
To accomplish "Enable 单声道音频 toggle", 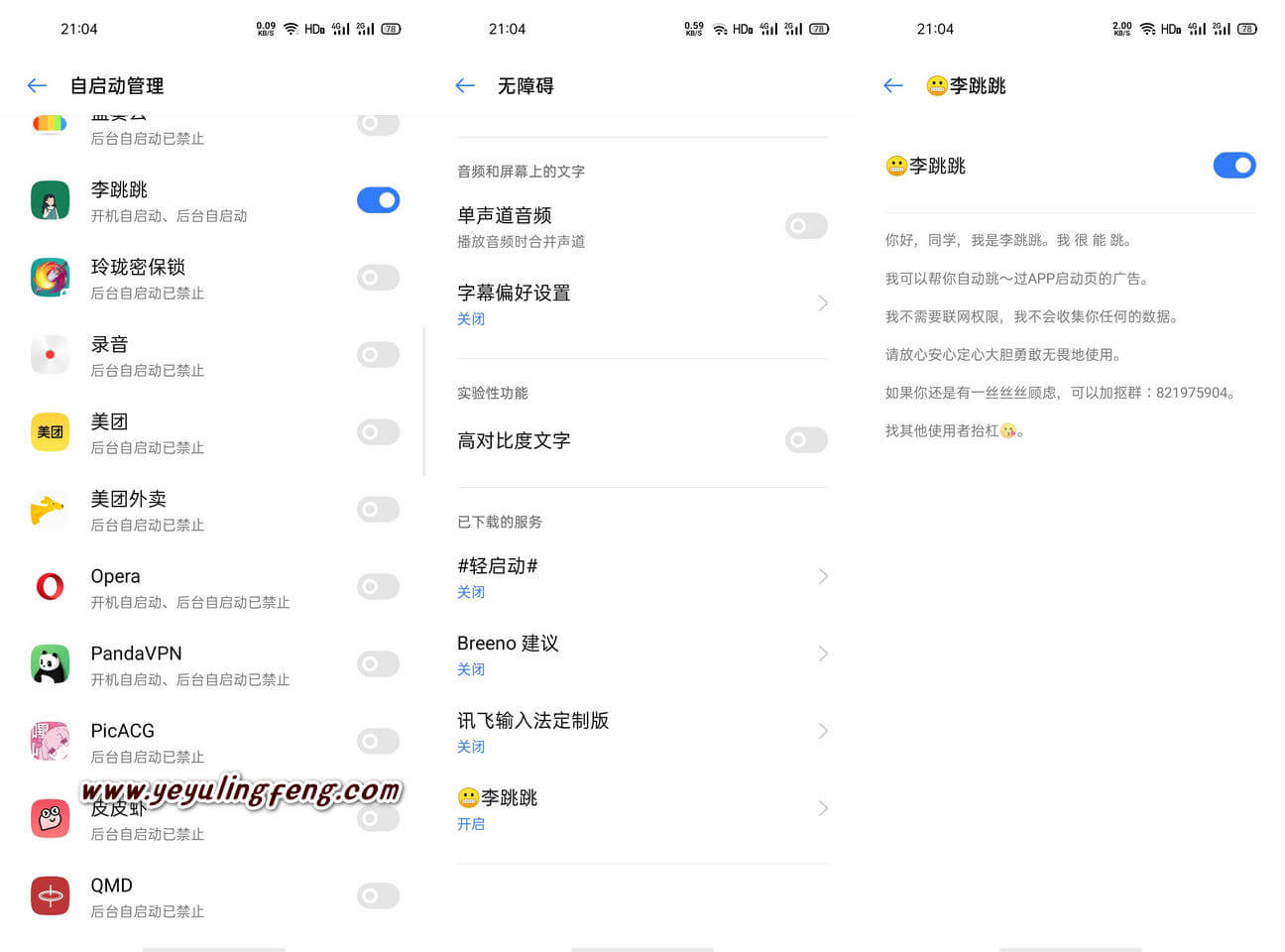I will (806, 226).
